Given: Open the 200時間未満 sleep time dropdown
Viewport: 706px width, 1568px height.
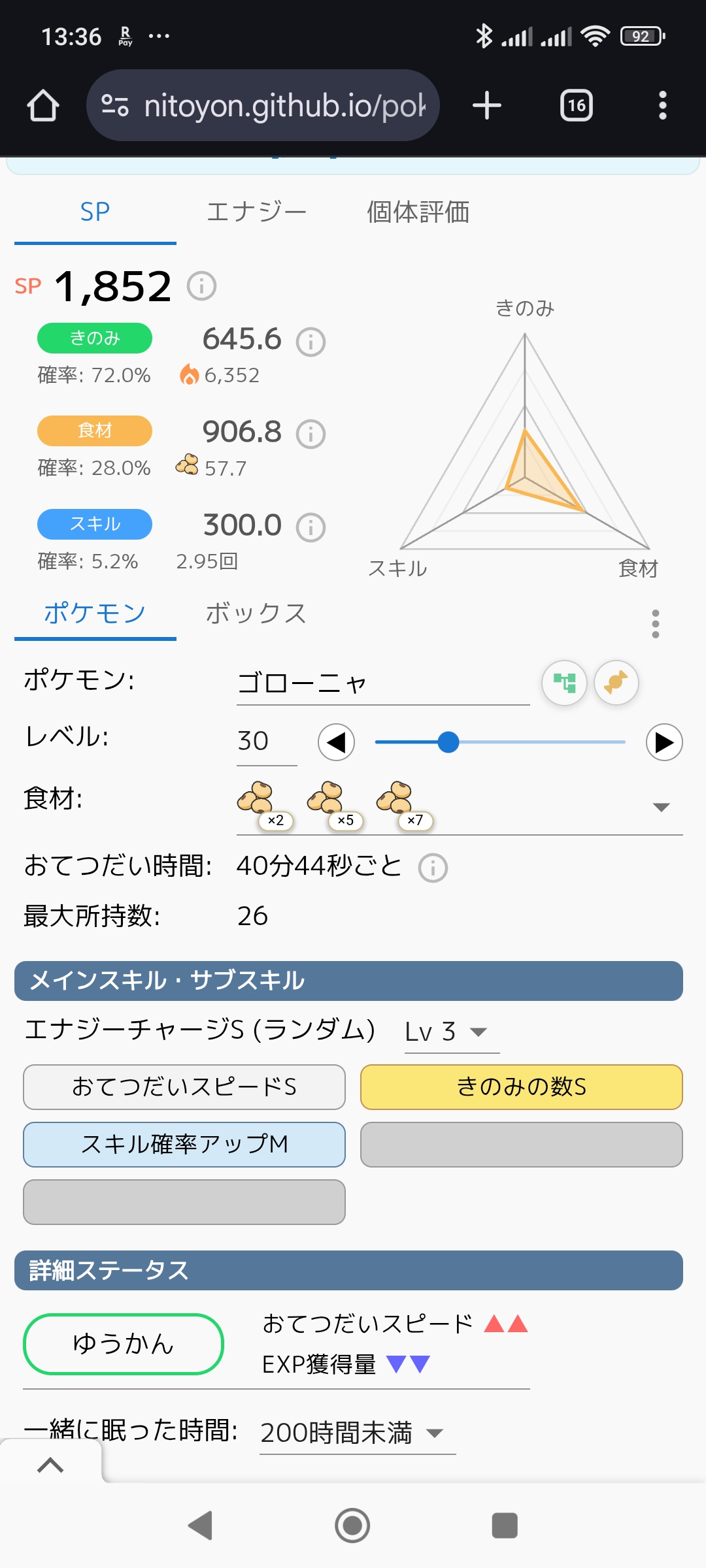Looking at the screenshot, I should (357, 1433).
